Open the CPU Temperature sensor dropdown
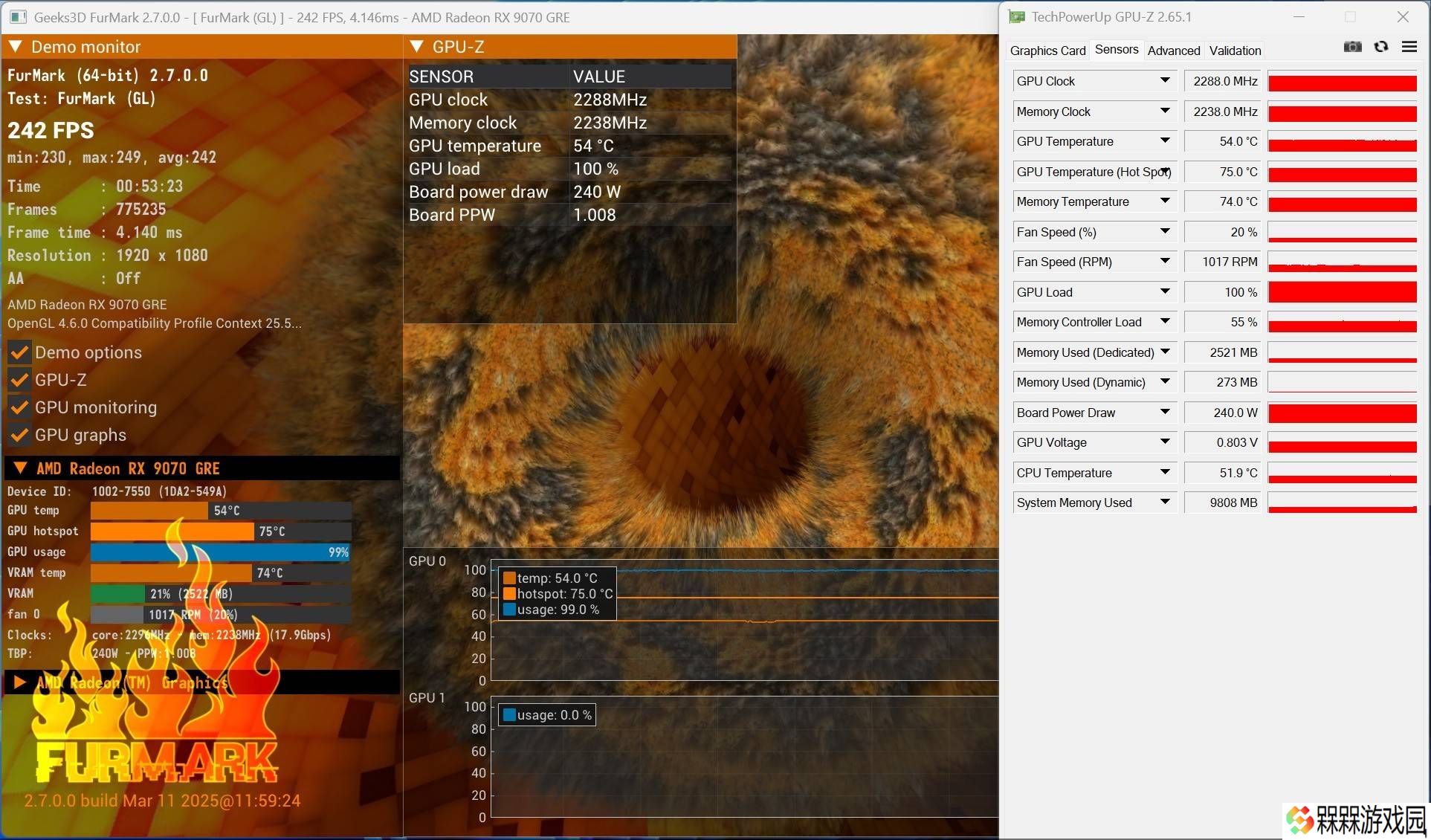Screen dimensions: 1431x840 pos(1165,473)
